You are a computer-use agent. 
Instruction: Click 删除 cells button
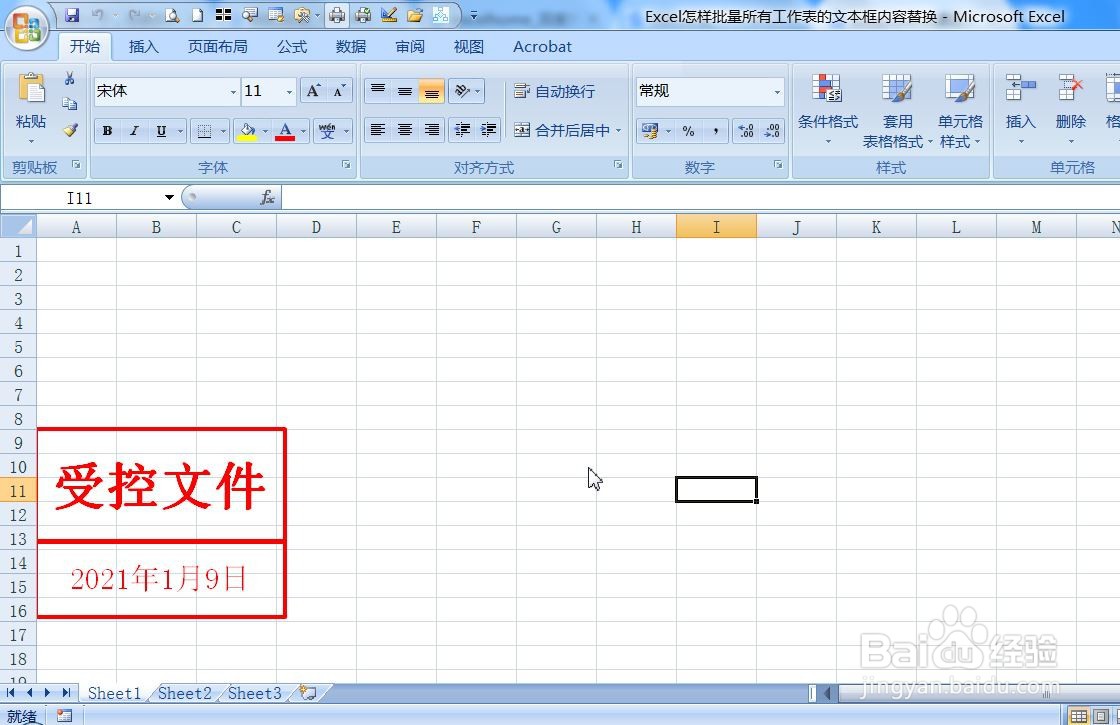(x=1070, y=109)
